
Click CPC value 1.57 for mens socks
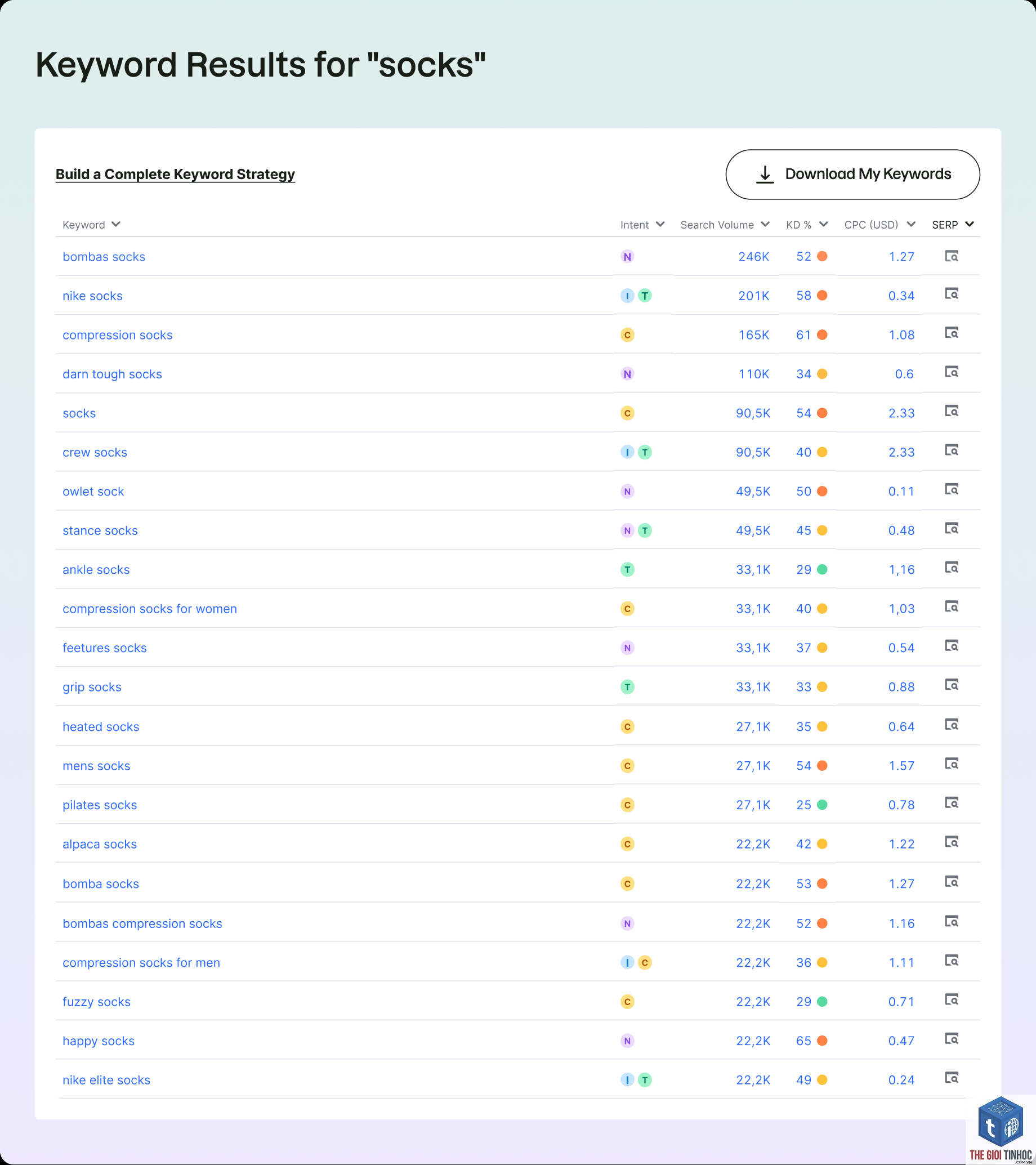pyautogui.click(x=901, y=765)
